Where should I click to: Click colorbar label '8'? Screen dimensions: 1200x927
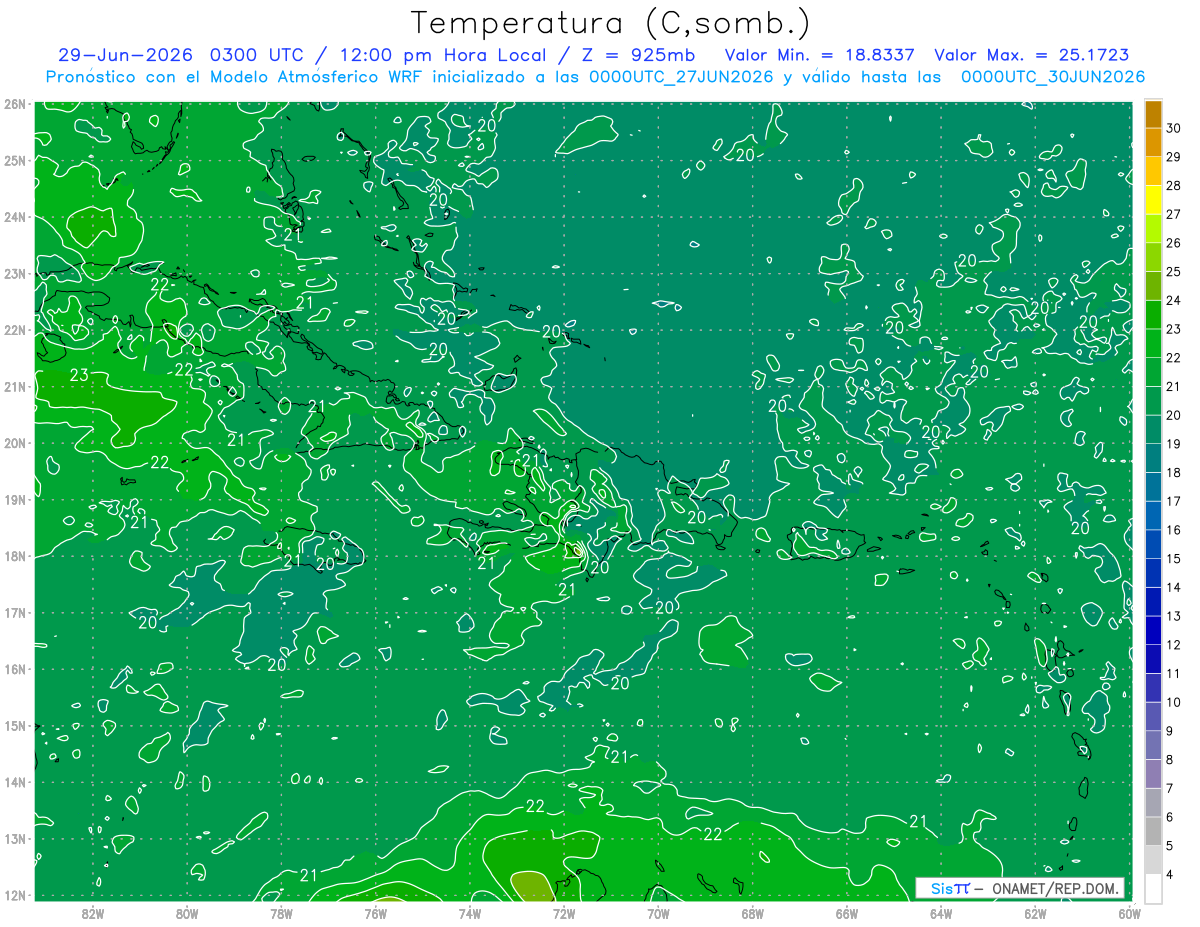pos(1171,759)
